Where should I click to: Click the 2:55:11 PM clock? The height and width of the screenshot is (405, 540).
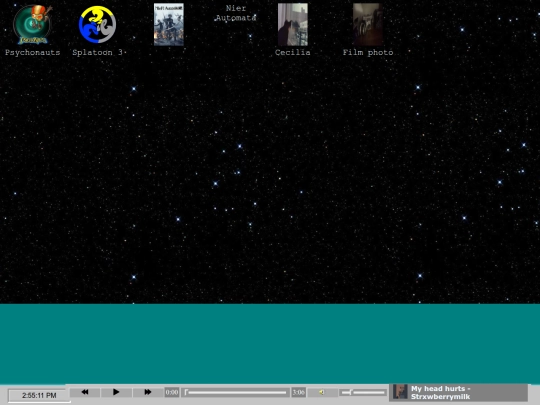point(39,395)
